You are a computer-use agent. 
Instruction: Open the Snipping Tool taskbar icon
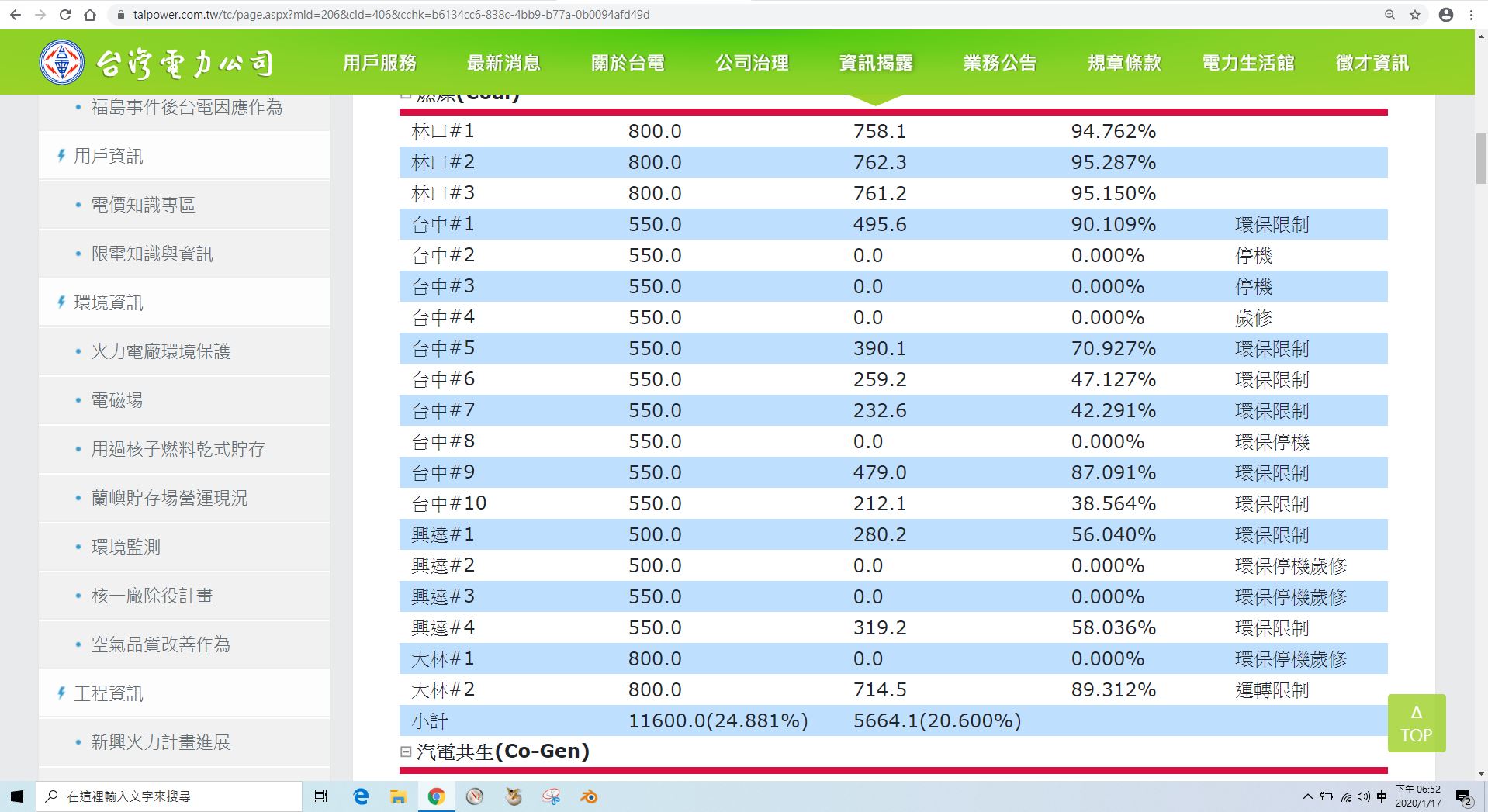coord(551,796)
